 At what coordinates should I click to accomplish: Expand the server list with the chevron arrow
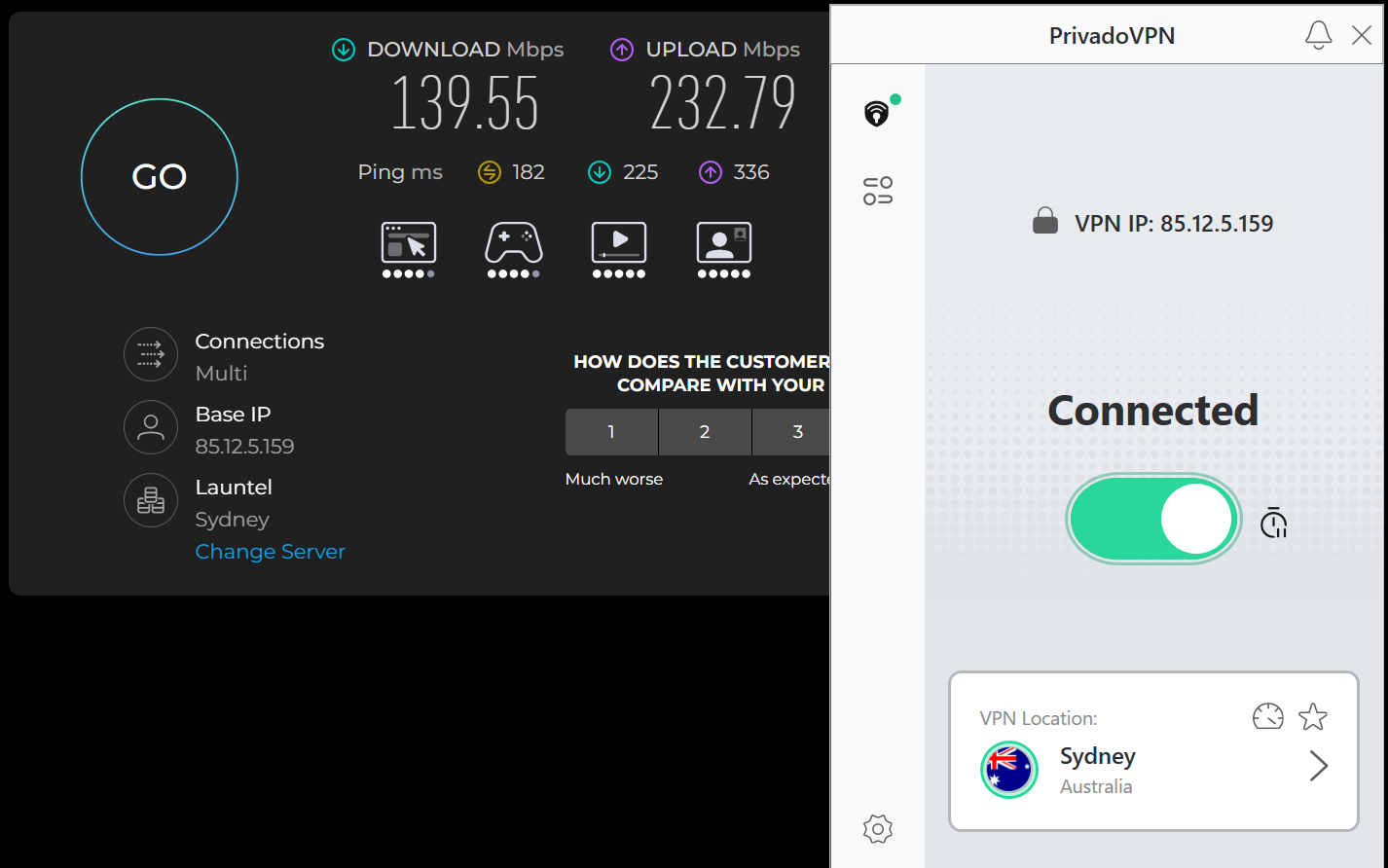pyautogui.click(x=1319, y=767)
